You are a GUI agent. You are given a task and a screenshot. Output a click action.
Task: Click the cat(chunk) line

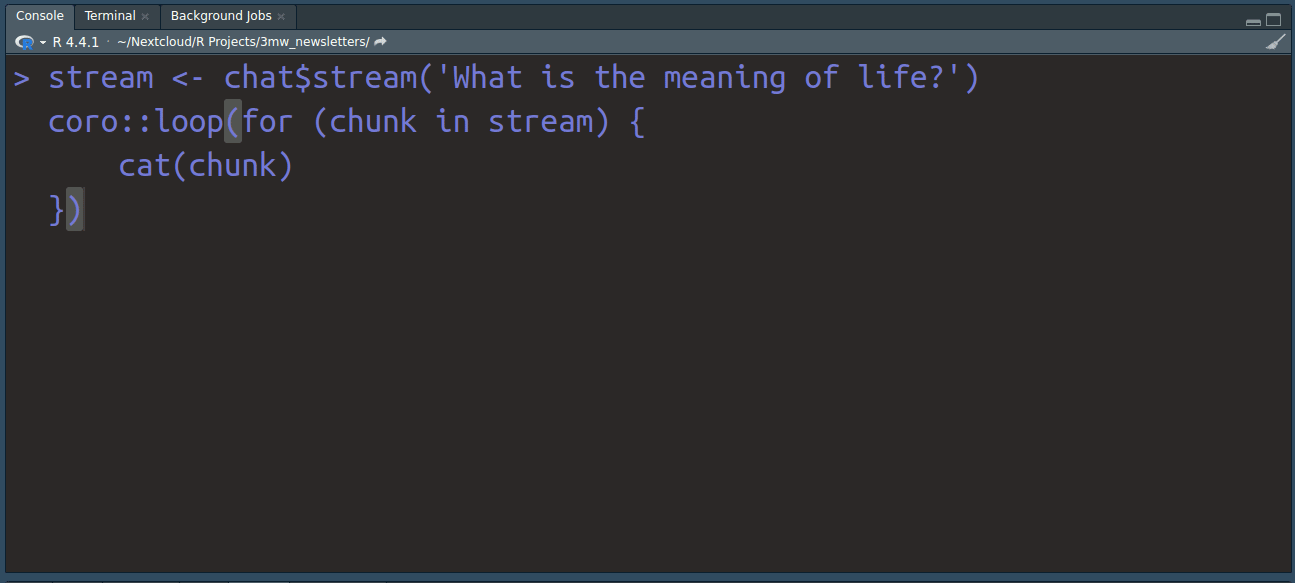(x=206, y=165)
